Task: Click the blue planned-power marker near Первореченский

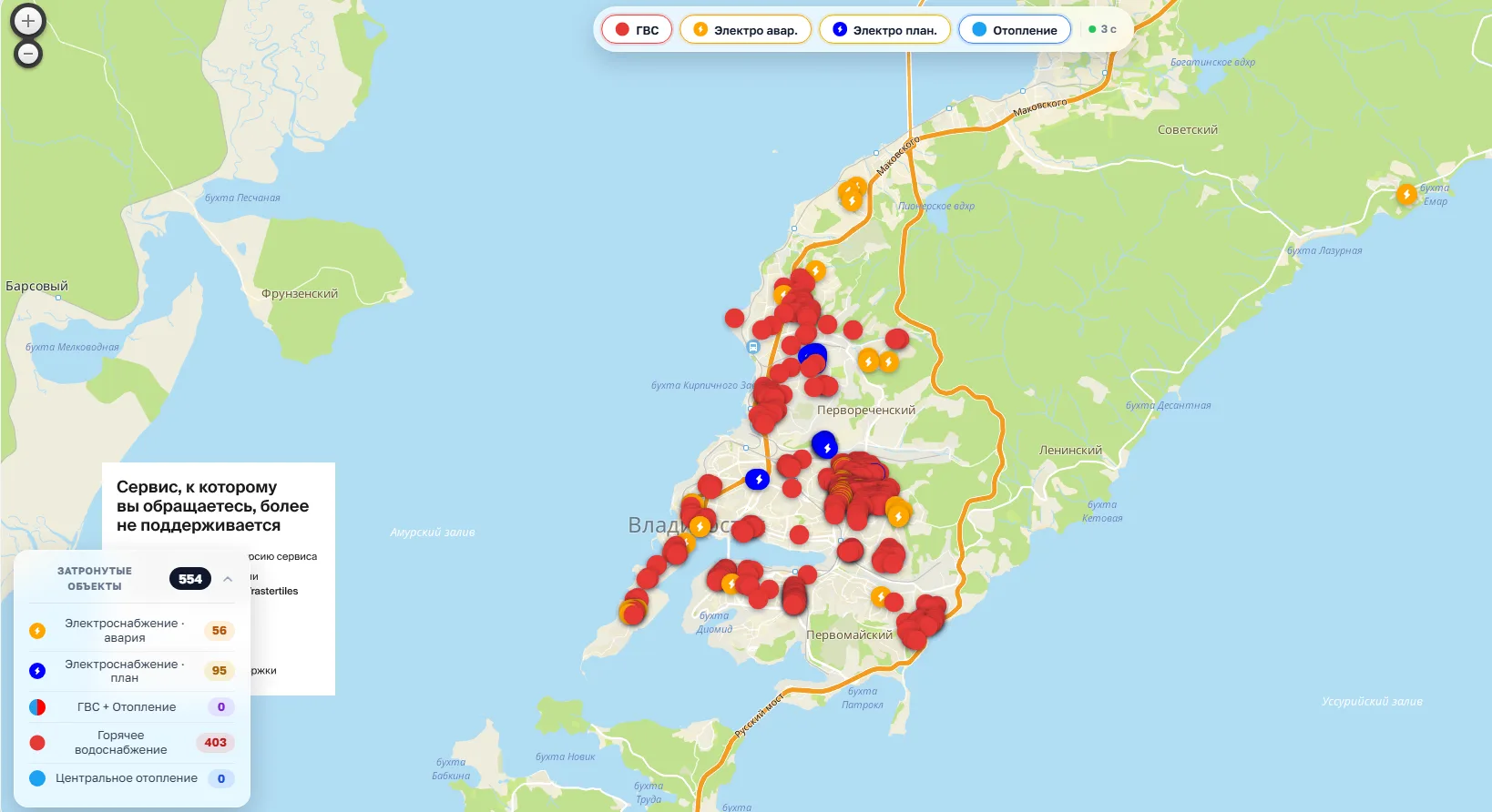Action: 824,445
